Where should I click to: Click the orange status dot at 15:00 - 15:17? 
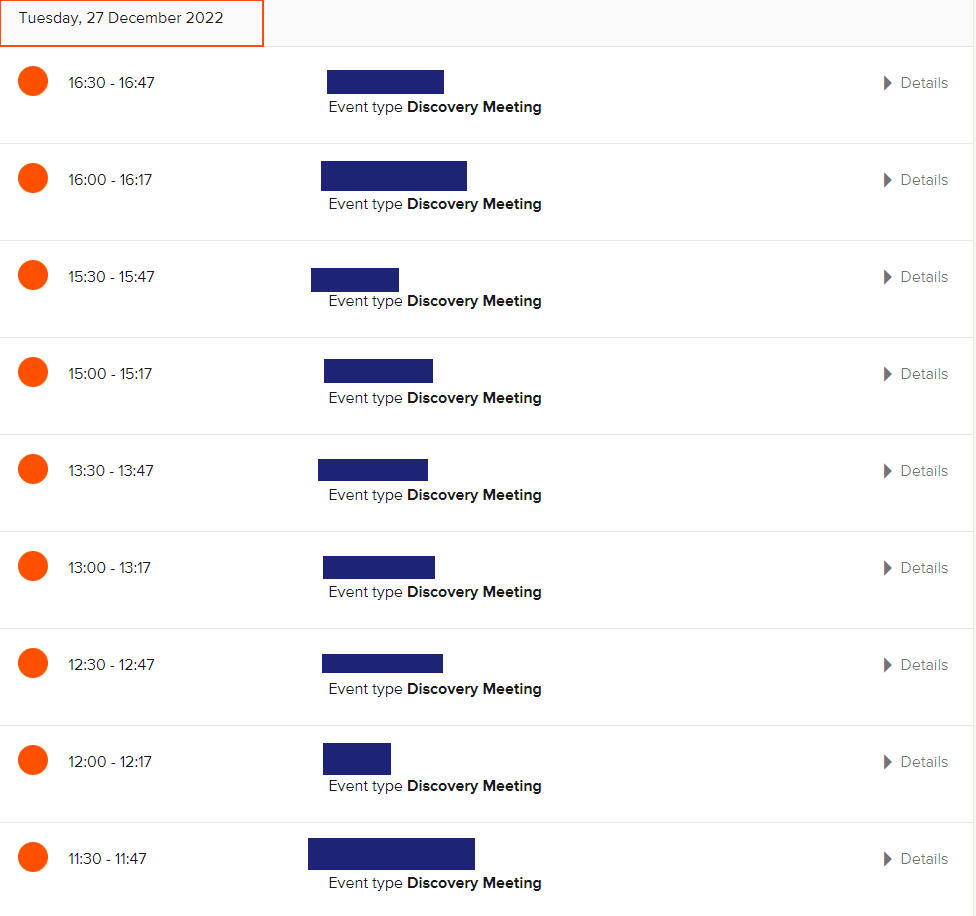(x=33, y=372)
